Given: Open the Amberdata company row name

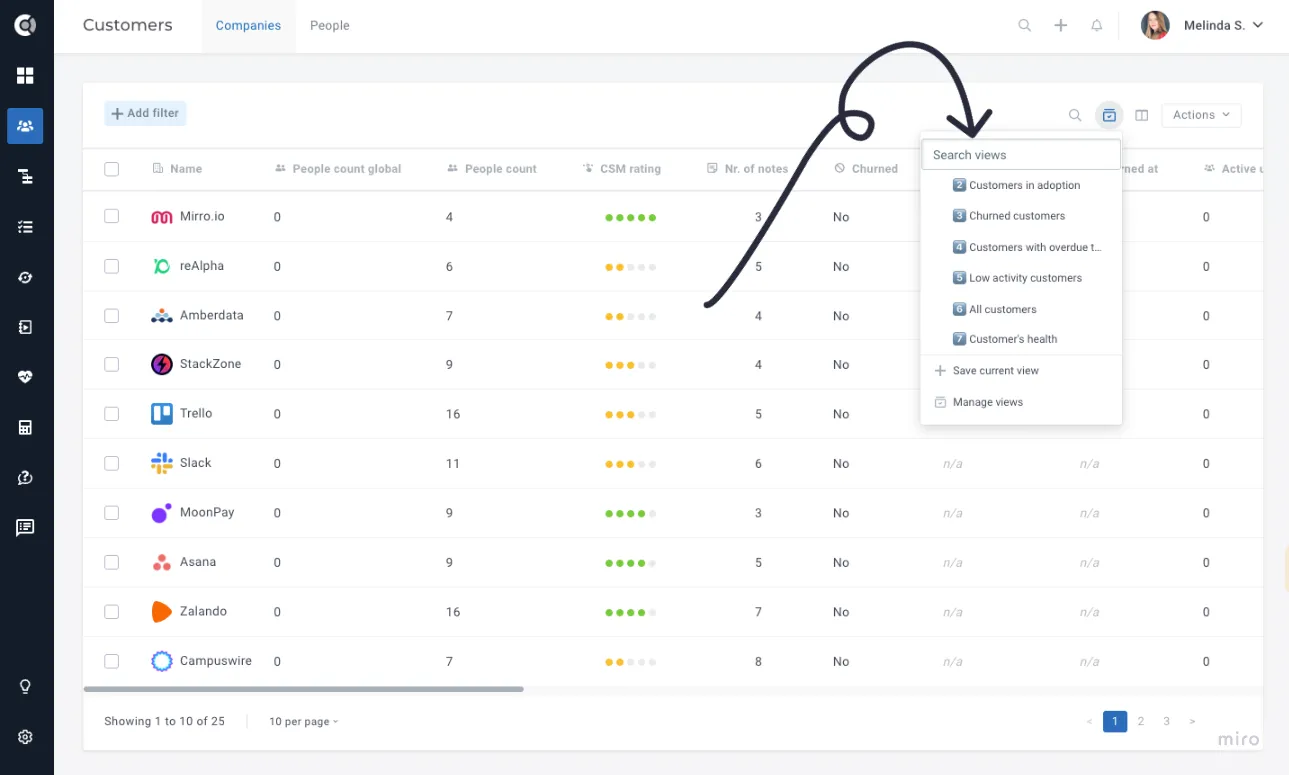Looking at the screenshot, I should (212, 315).
